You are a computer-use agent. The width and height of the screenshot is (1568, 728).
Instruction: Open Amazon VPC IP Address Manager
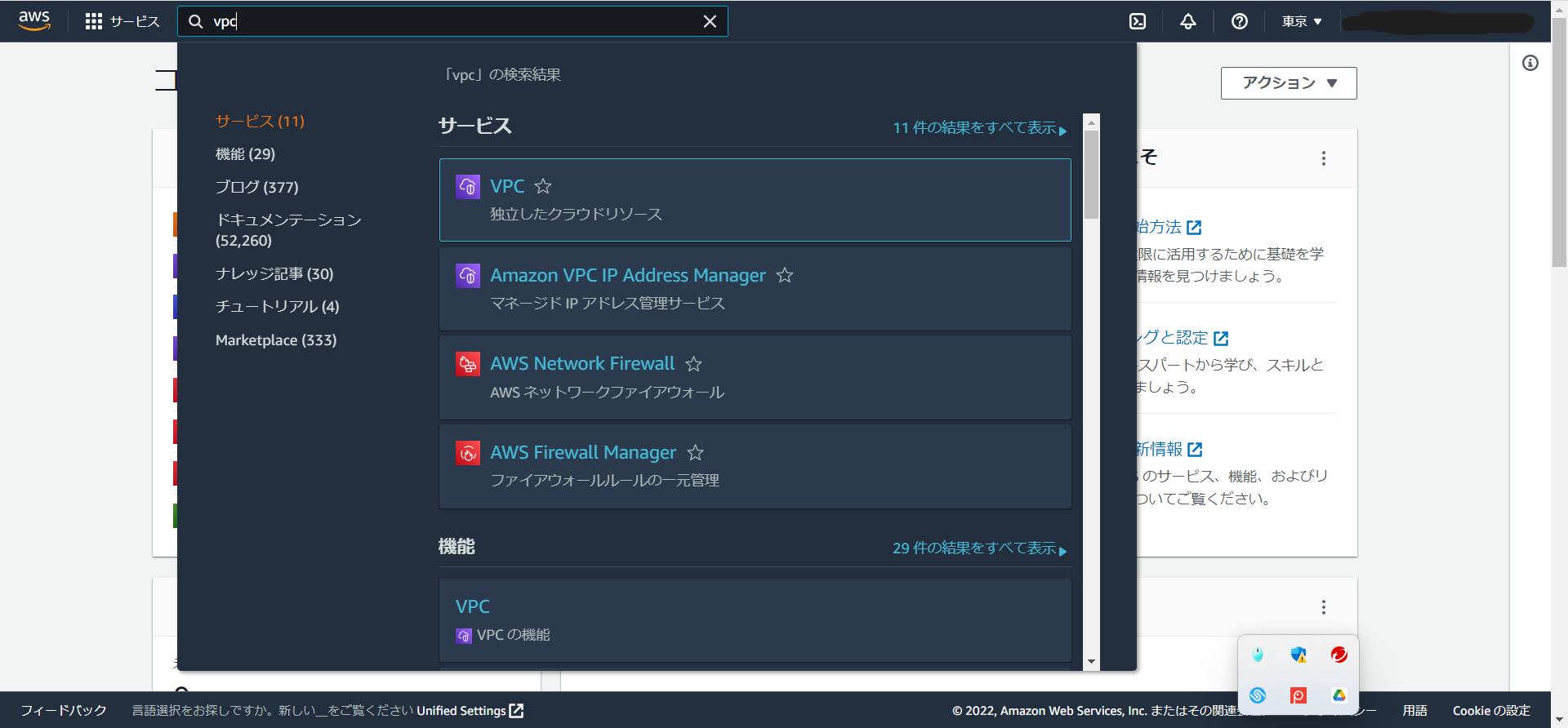click(628, 275)
